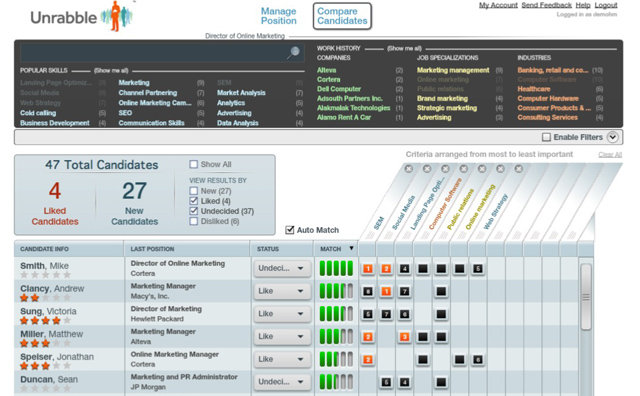This screenshot has height=396, width=640.
Task: Tick the Enable Filters checkbox
Action: tap(546, 137)
